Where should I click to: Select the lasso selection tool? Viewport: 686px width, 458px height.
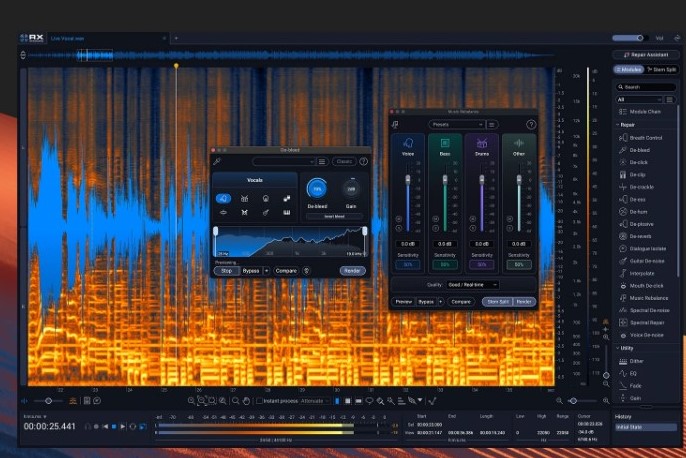click(x=369, y=401)
